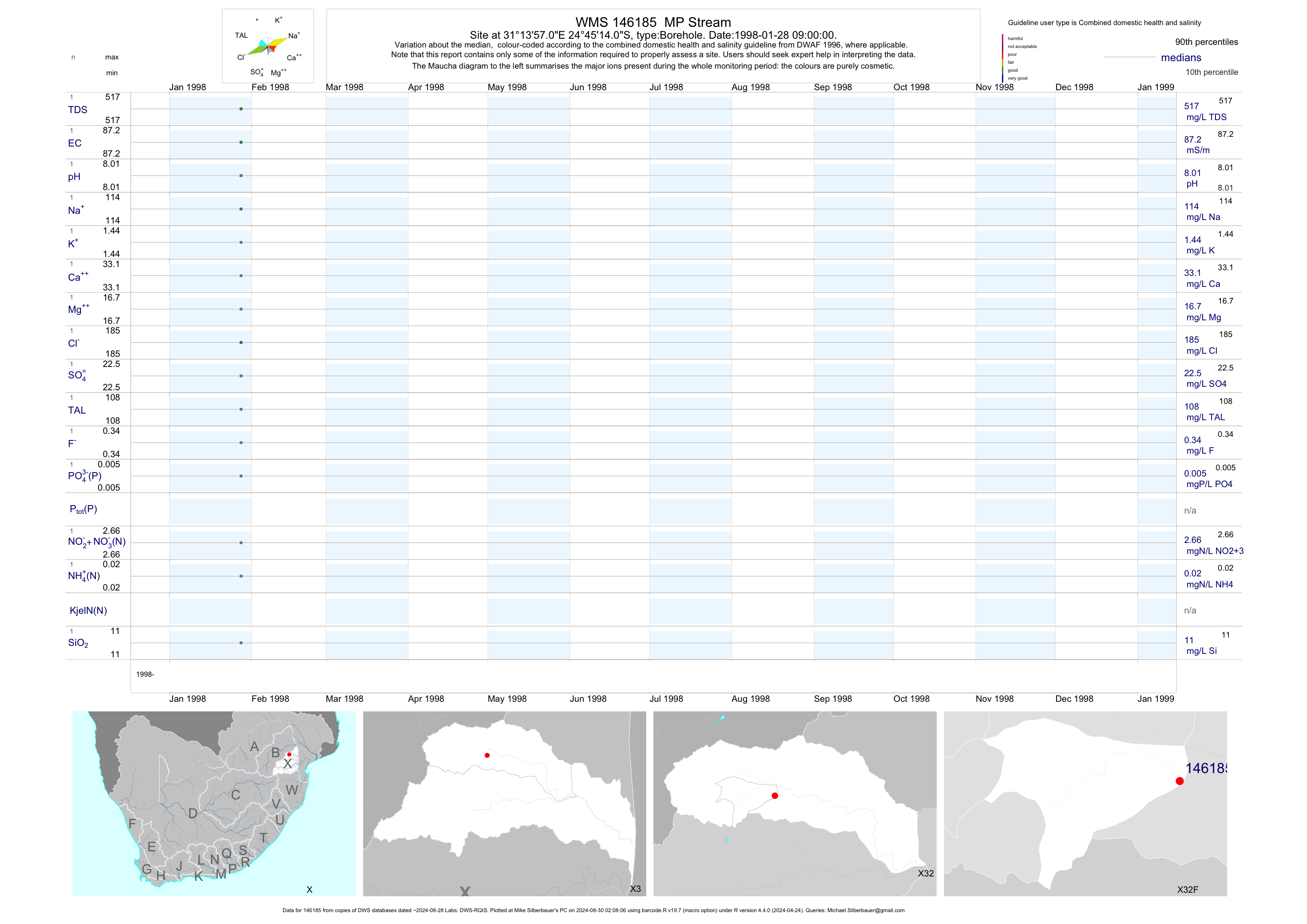
Task: Click the green TDS data point marker
Action: point(241,109)
